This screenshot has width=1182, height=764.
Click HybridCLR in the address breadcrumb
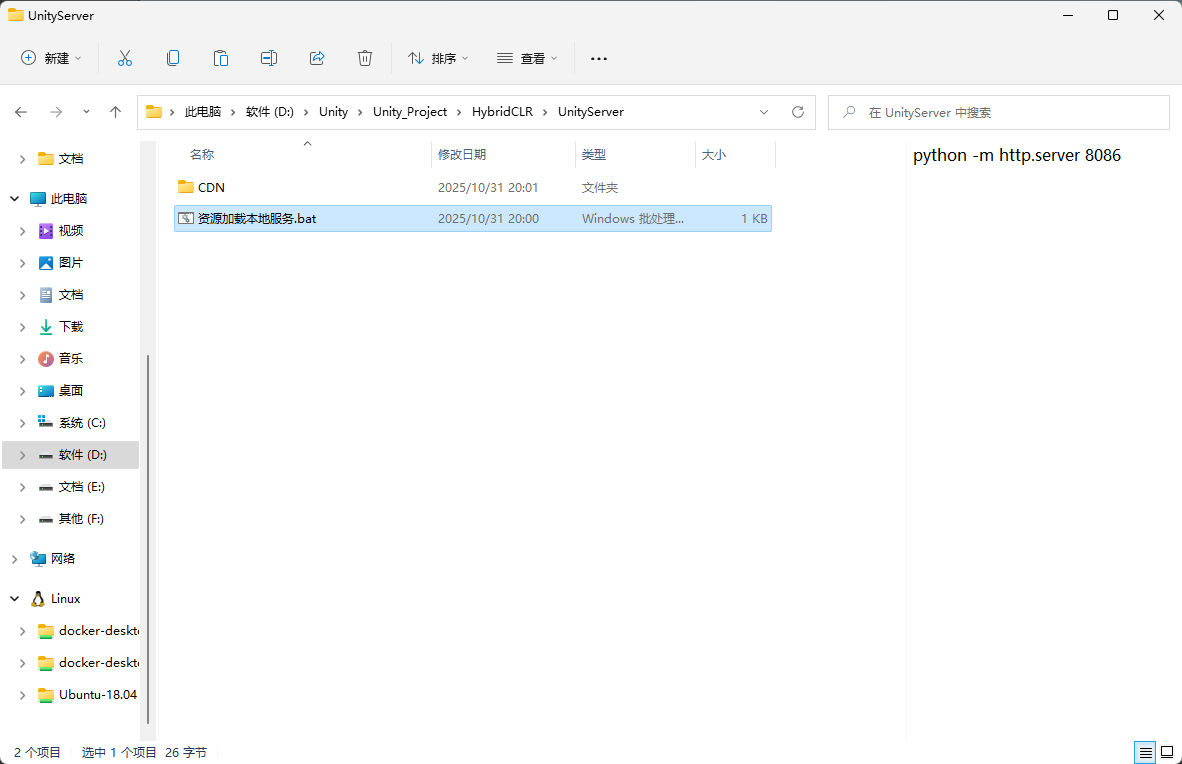tap(502, 112)
